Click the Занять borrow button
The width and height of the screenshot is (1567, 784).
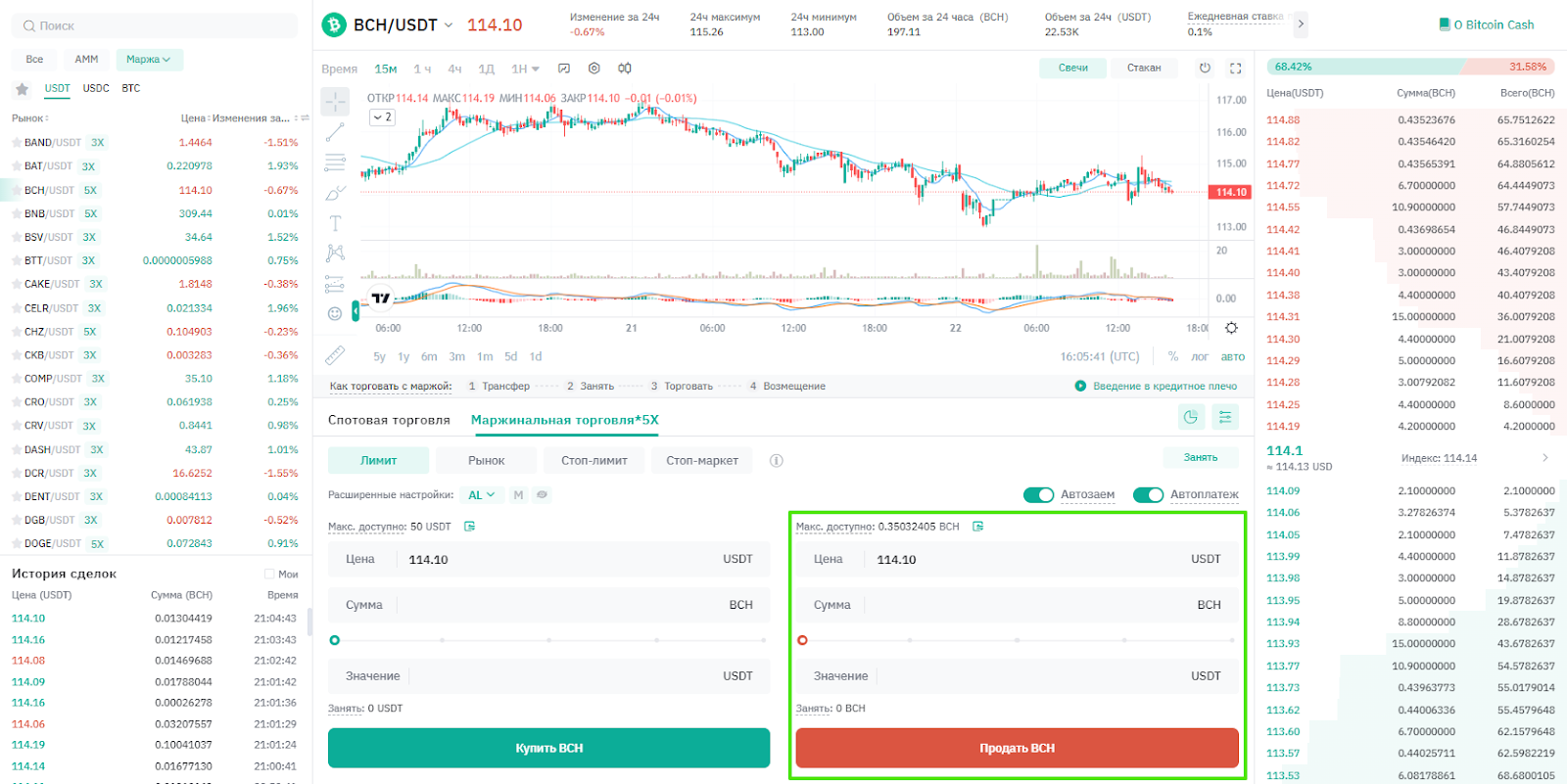pyautogui.click(x=1201, y=457)
